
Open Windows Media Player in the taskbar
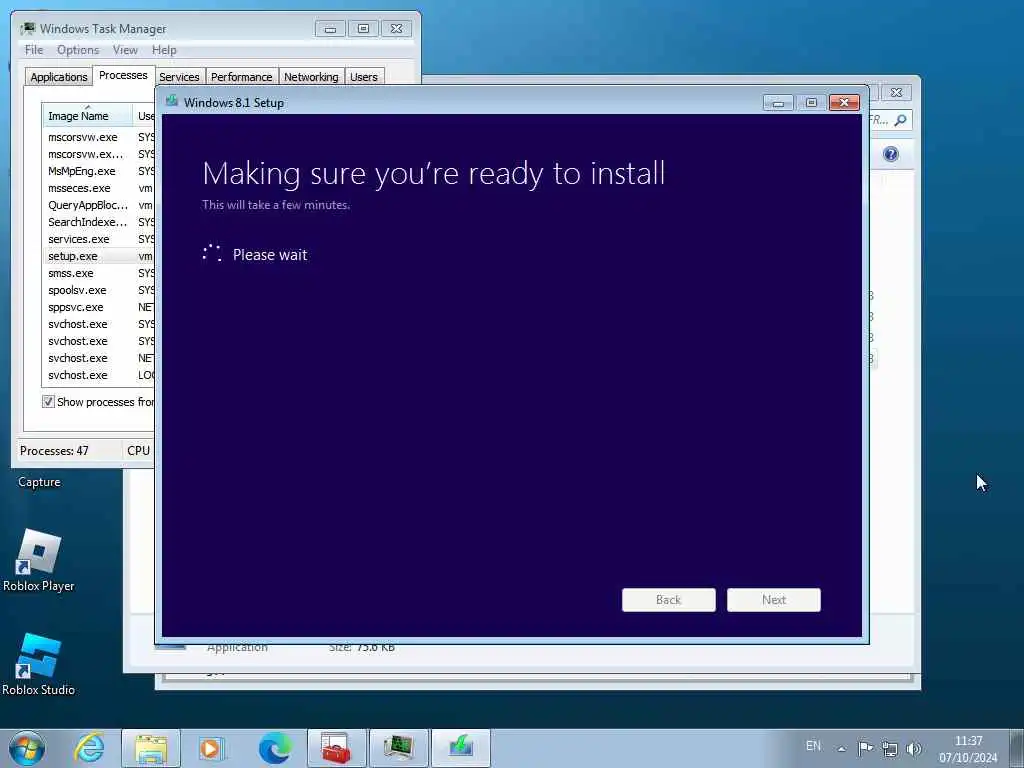click(x=212, y=748)
